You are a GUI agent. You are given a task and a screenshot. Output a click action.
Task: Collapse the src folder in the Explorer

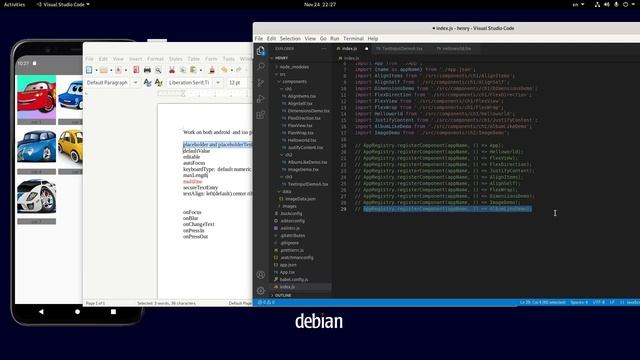[282, 74]
